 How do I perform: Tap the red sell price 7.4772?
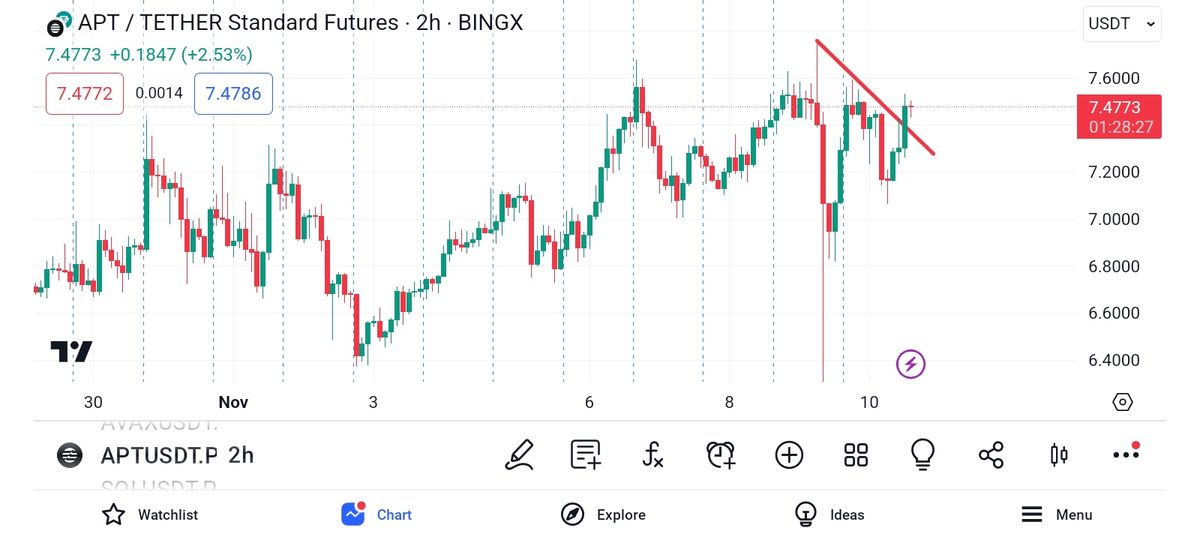(85, 94)
